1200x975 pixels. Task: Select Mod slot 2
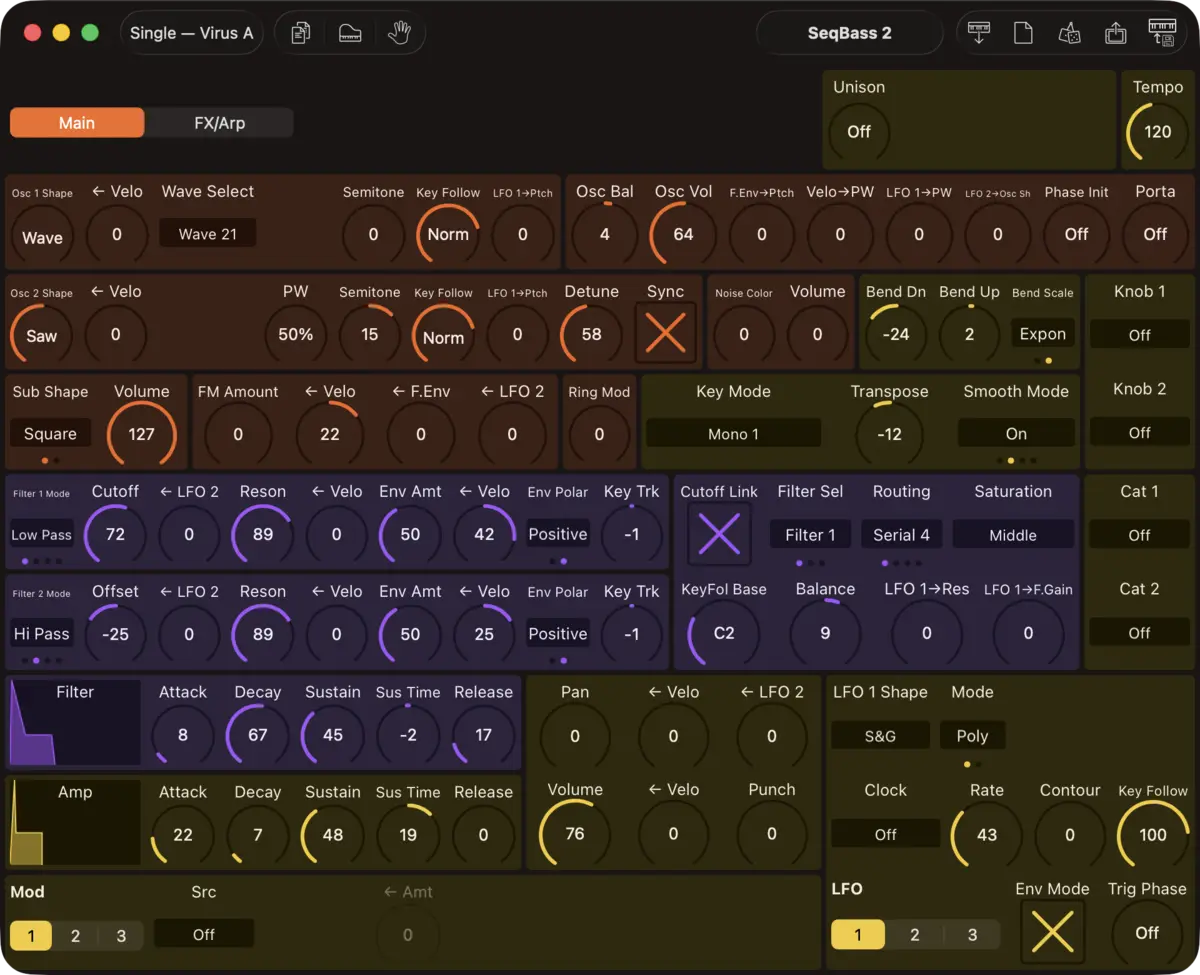coord(75,936)
